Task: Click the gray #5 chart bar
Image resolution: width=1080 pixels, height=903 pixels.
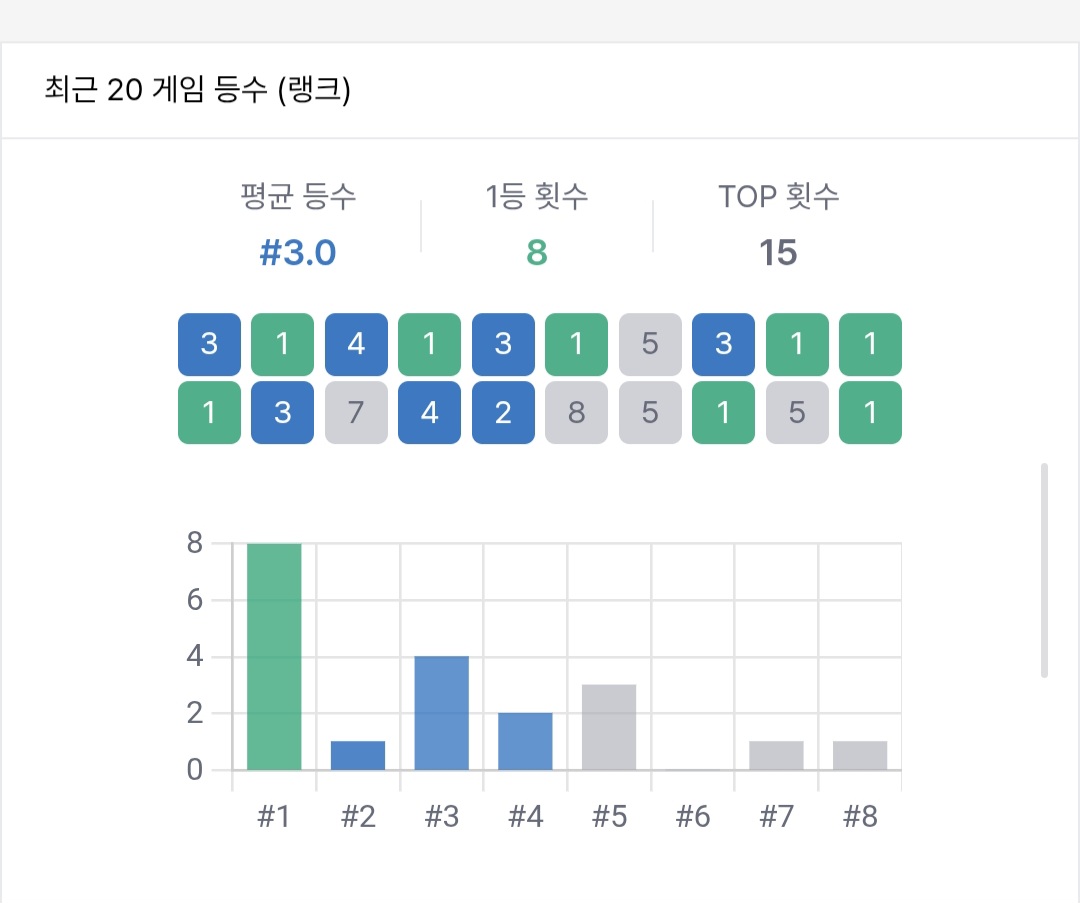Action: (x=609, y=727)
